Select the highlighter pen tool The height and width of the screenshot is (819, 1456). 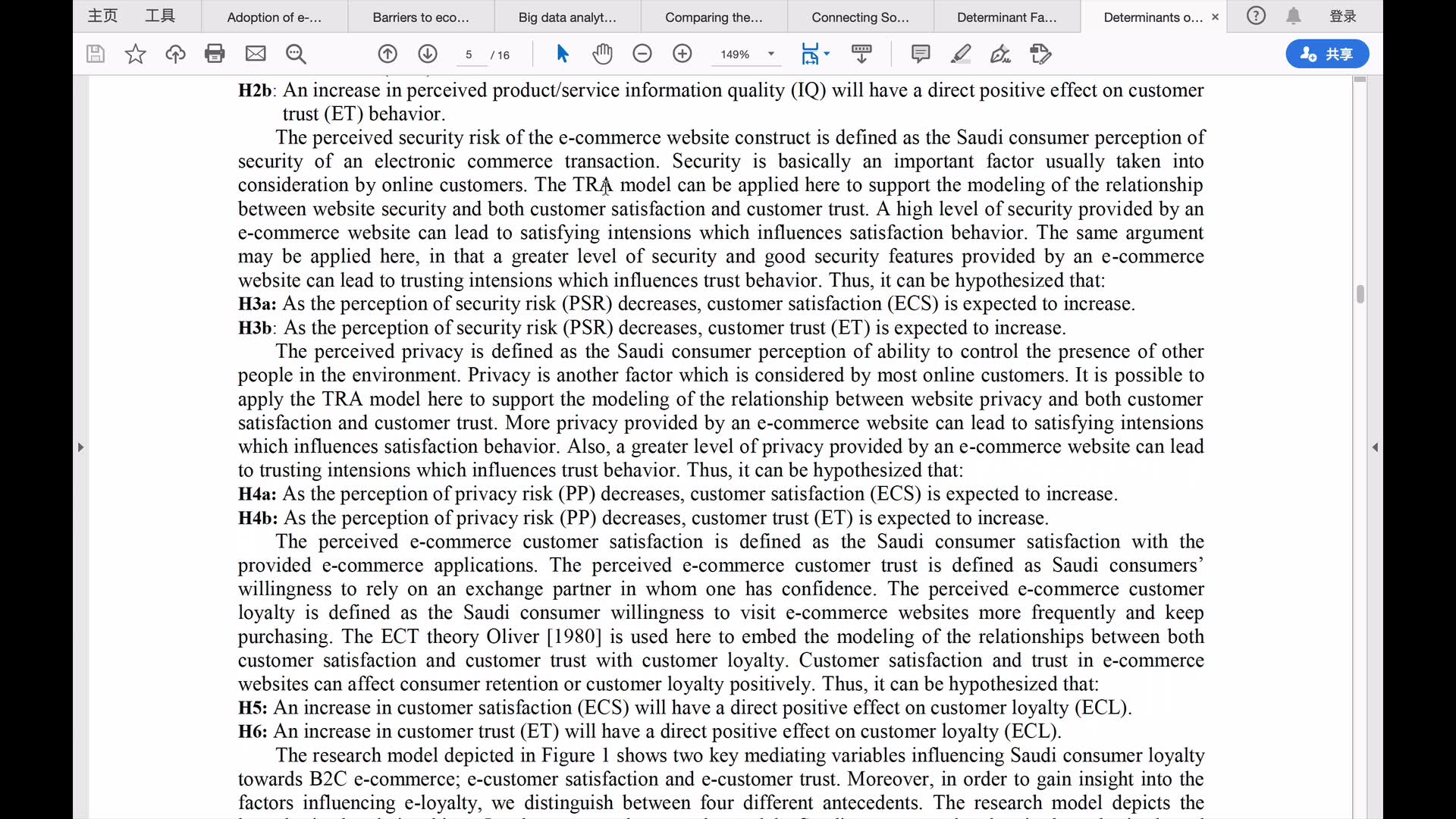(x=961, y=54)
